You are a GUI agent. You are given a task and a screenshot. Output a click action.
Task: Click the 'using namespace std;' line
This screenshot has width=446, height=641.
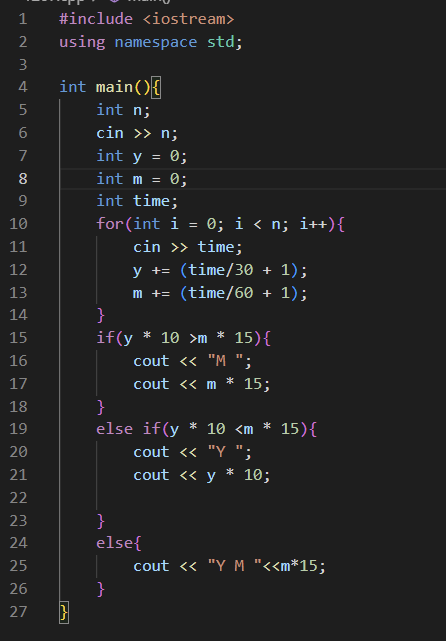coord(151,42)
